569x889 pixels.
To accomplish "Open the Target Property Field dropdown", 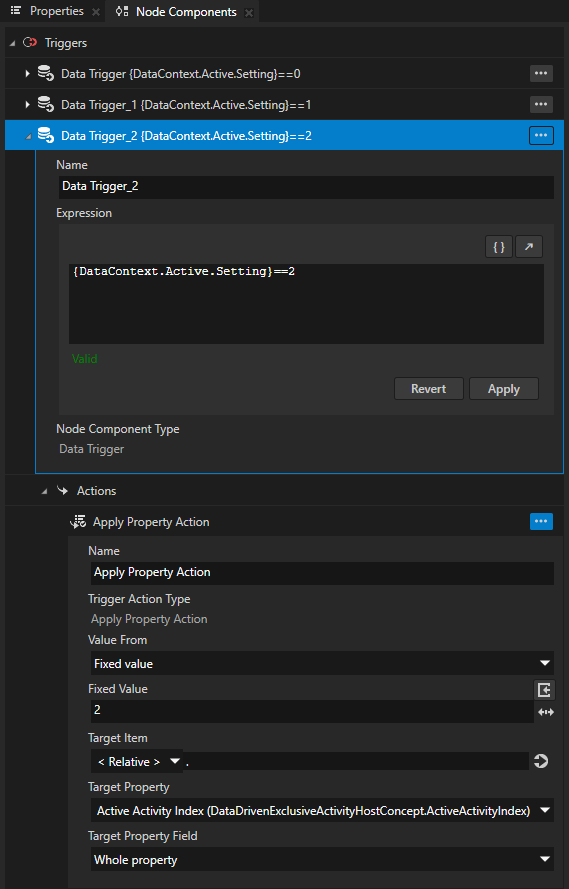I will pyautogui.click(x=322, y=860).
